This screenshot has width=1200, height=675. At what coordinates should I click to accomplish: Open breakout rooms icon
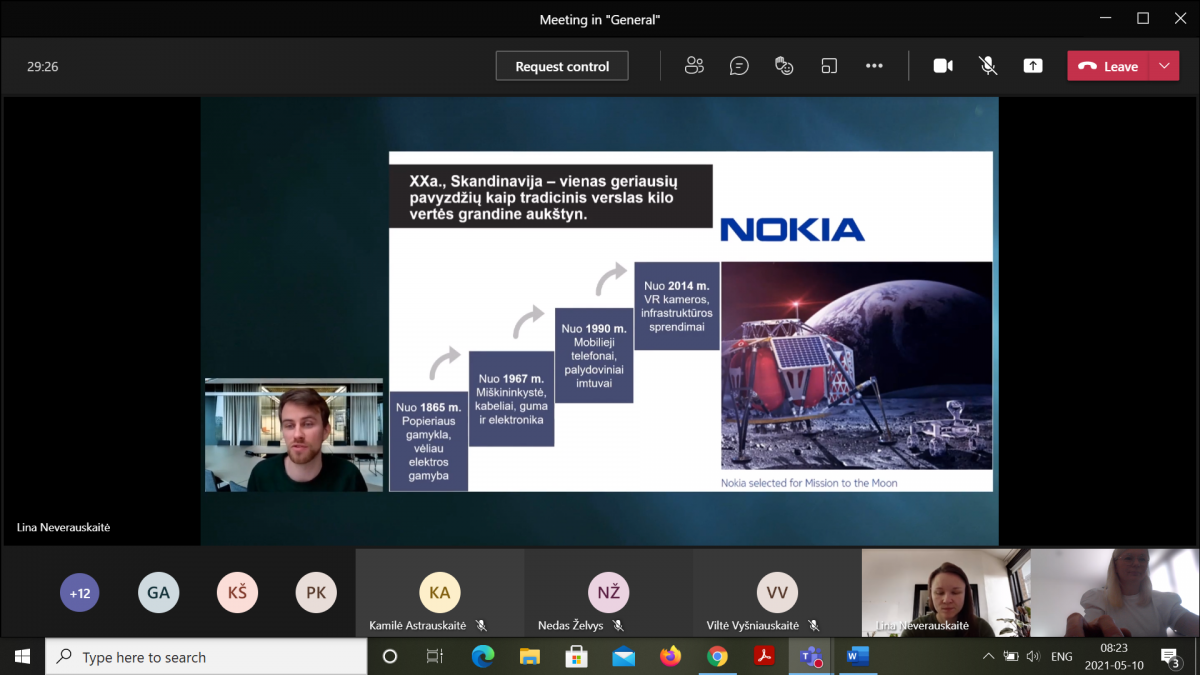coord(829,66)
